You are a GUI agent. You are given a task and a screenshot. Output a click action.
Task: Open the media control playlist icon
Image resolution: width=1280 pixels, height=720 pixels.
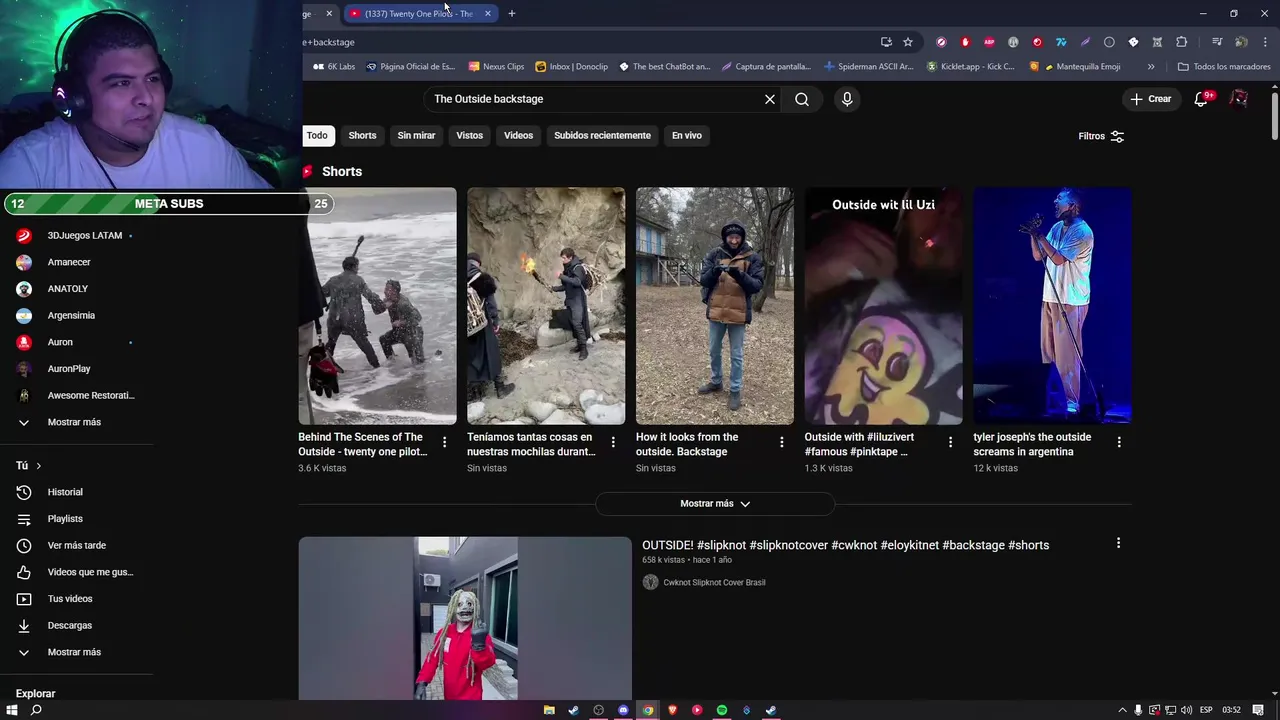[x=1217, y=42]
